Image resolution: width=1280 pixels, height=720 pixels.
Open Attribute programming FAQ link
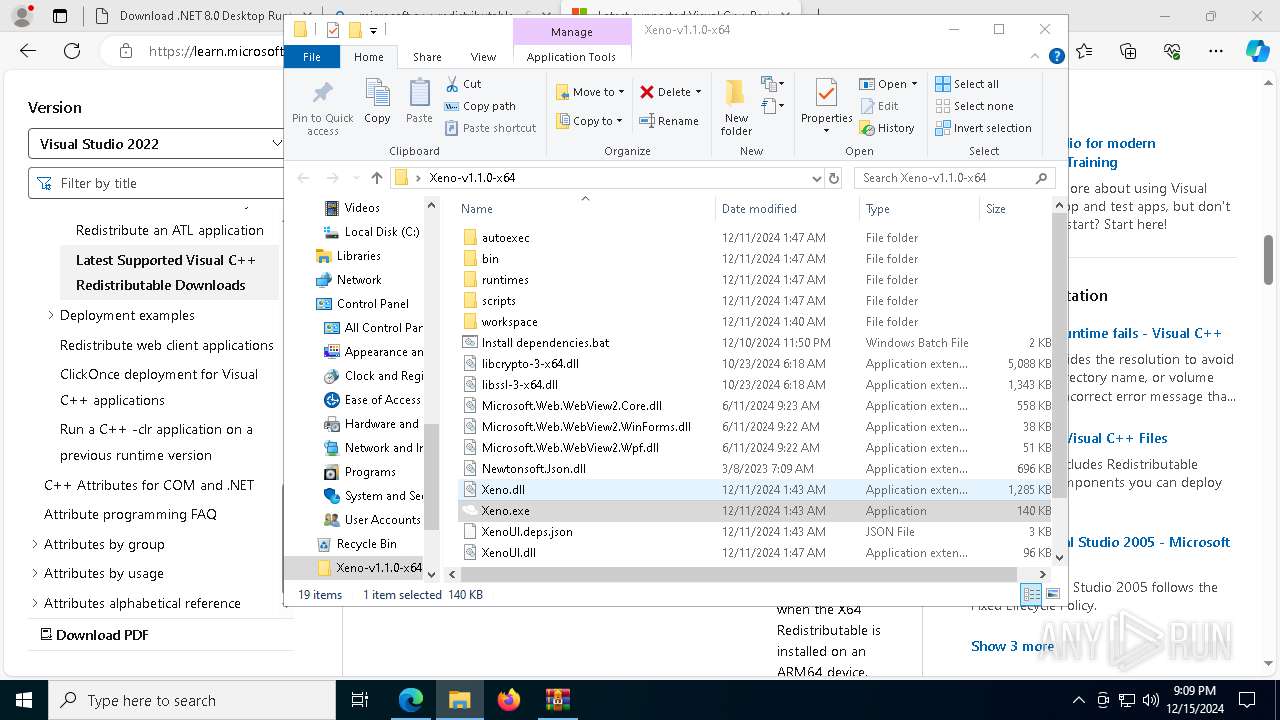[x=130, y=514]
